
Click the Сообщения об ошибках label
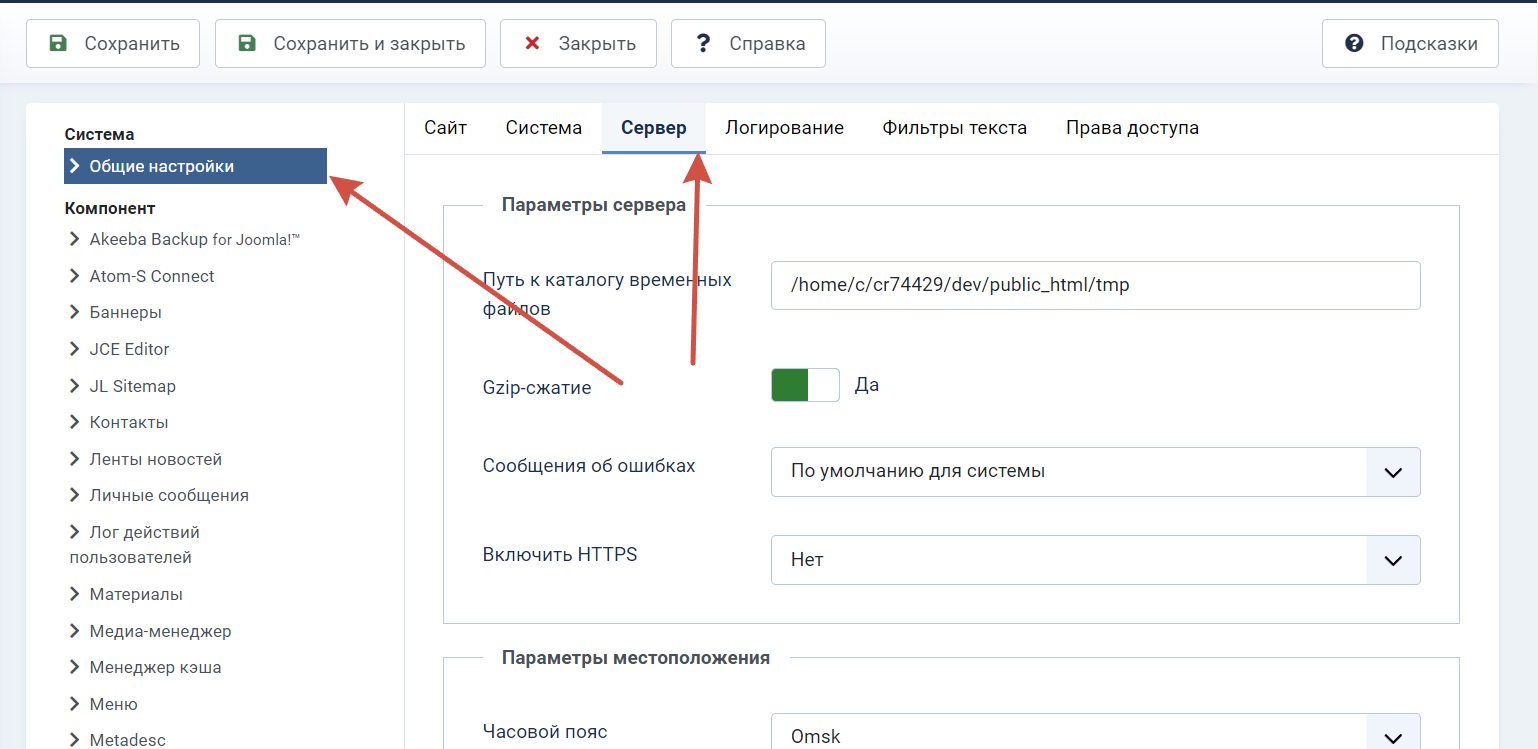pos(589,465)
